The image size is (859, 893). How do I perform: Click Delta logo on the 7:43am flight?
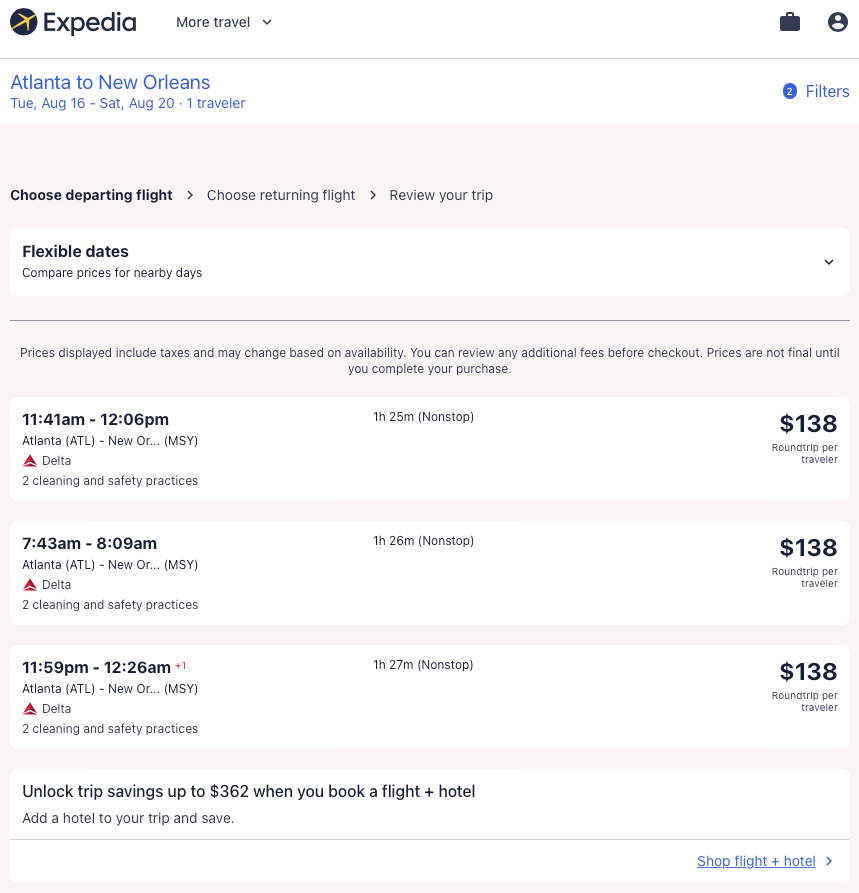pyautogui.click(x=30, y=585)
